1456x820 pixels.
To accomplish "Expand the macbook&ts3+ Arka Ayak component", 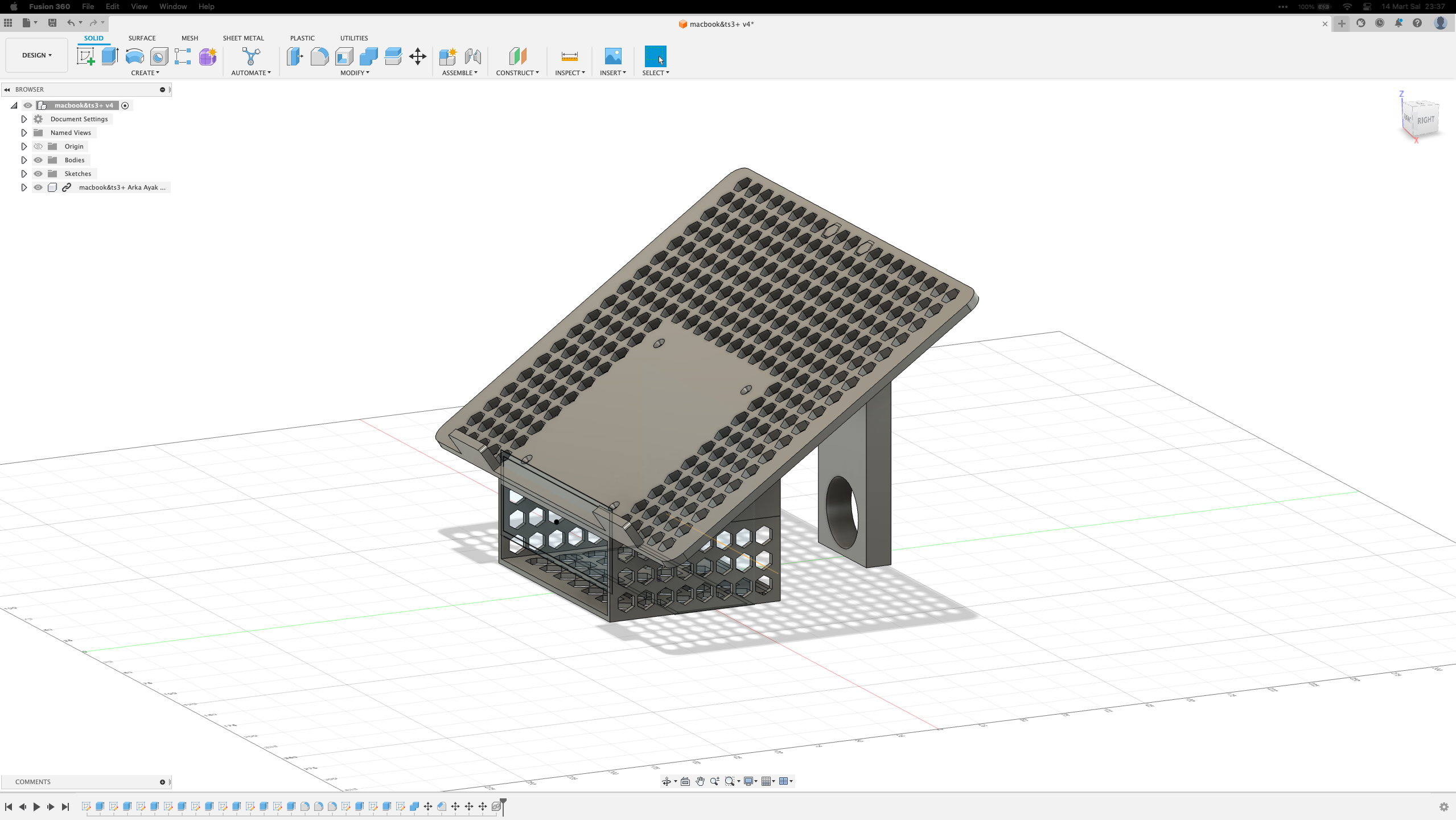I will (x=24, y=187).
